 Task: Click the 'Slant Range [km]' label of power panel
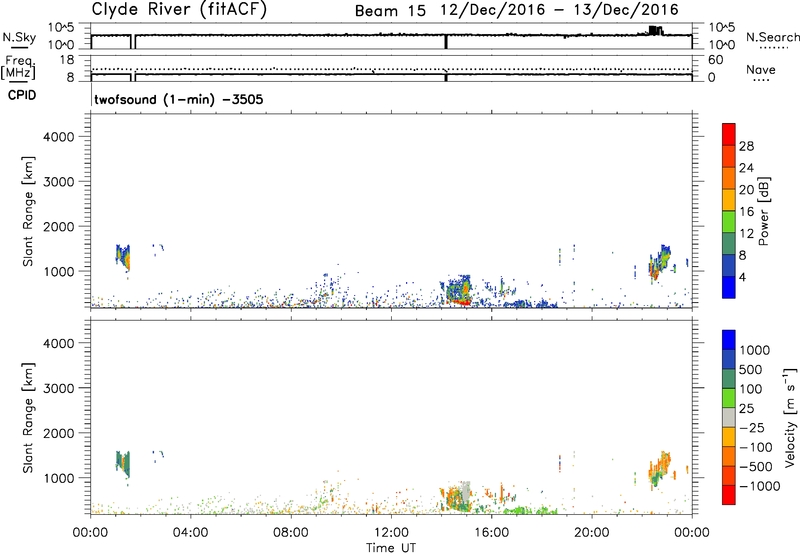click(x=28, y=211)
